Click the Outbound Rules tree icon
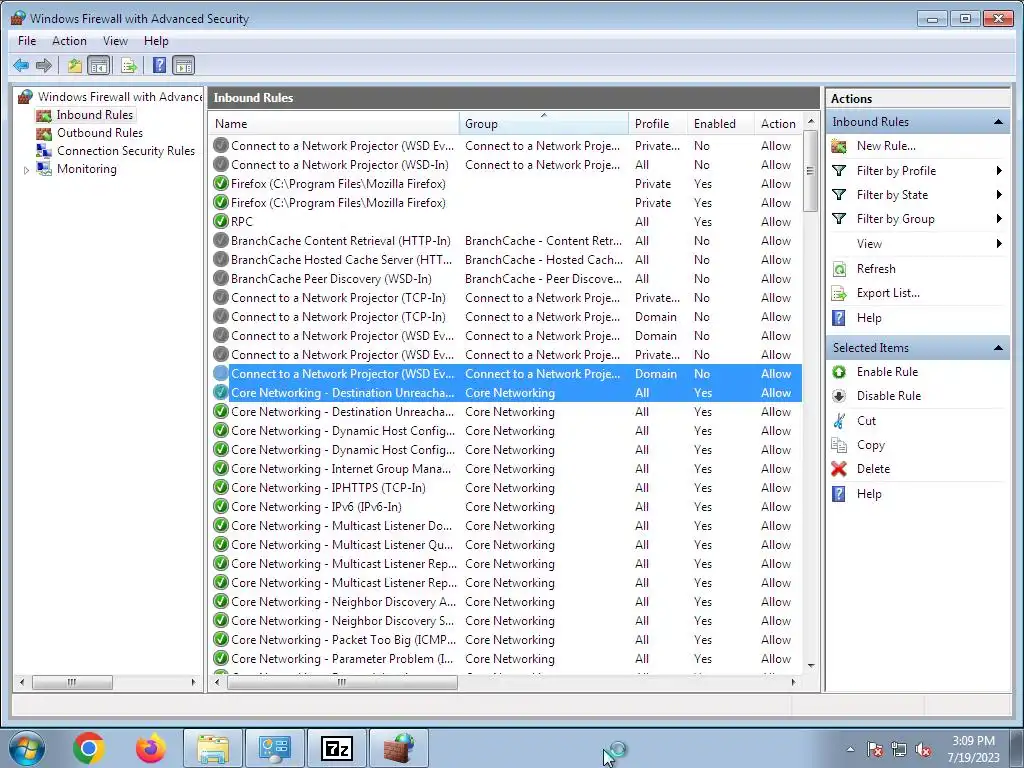The image size is (1024, 768). [x=44, y=133]
